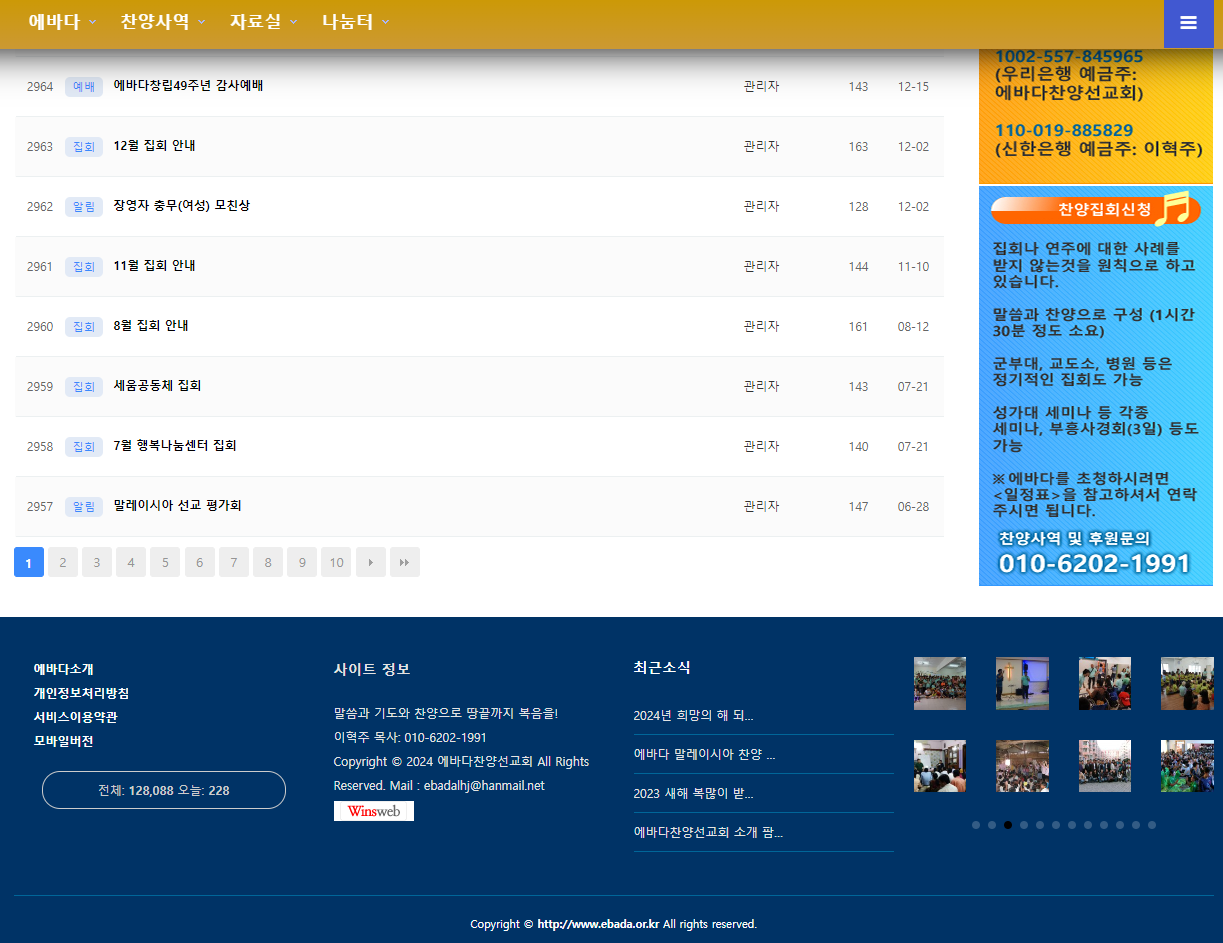
Task: Select the first gallery thumbnail in footer
Action: pos(939,683)
